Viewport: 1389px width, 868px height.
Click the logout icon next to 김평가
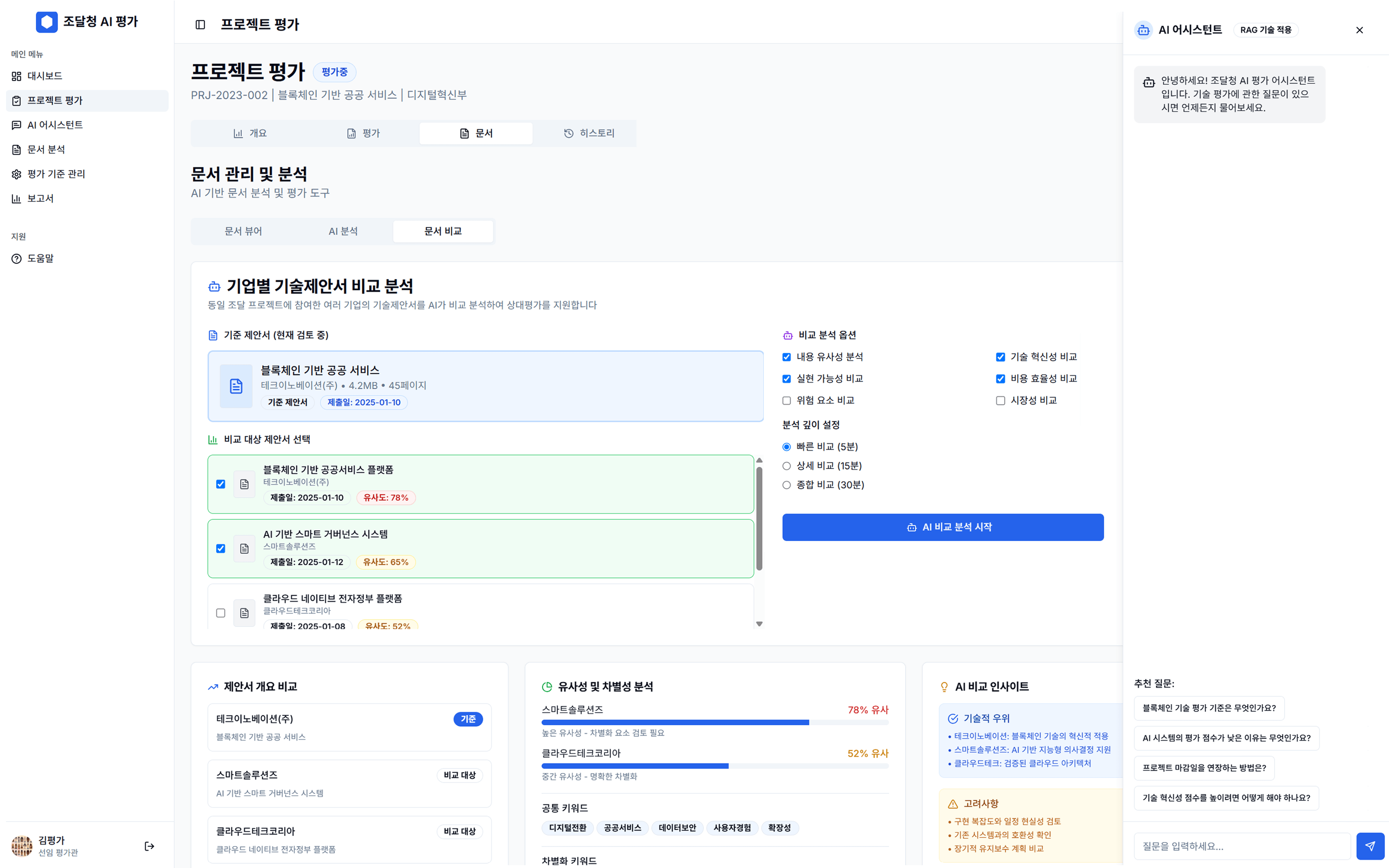tap(149, 846)
